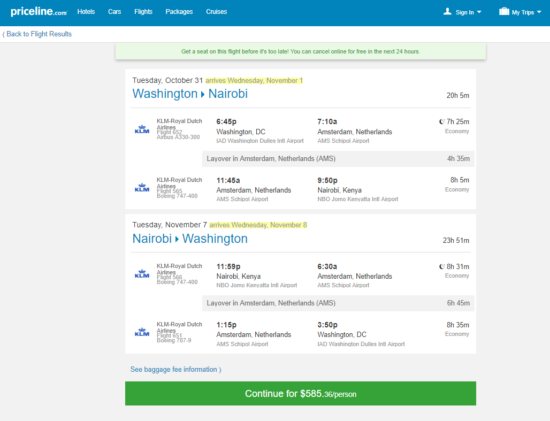The image size is (550, 421).
Task: Click KLM logo for Amsterdam to Nairobi flight
Action: pos(142,188)
